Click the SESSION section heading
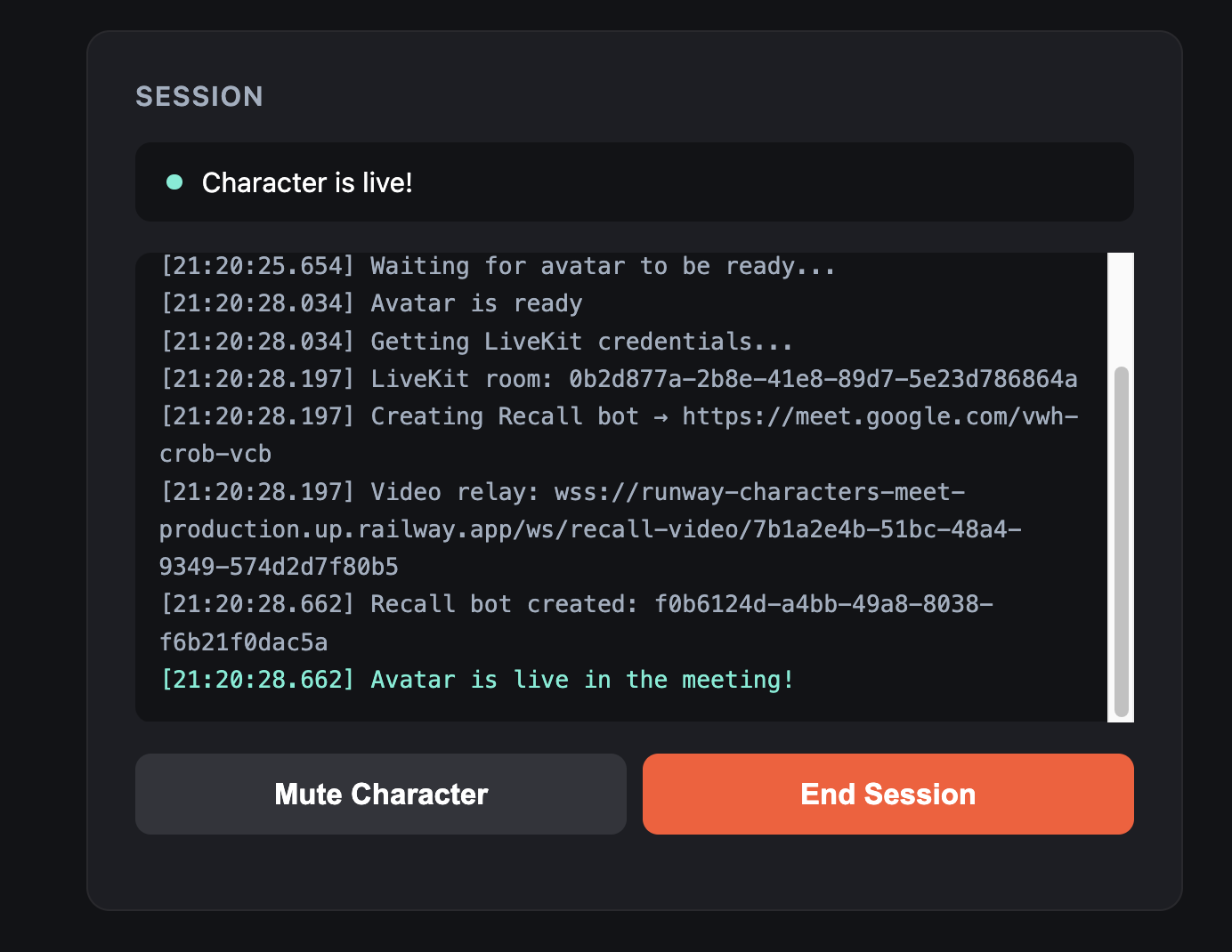1232x952 pixels. coord(199,96)
